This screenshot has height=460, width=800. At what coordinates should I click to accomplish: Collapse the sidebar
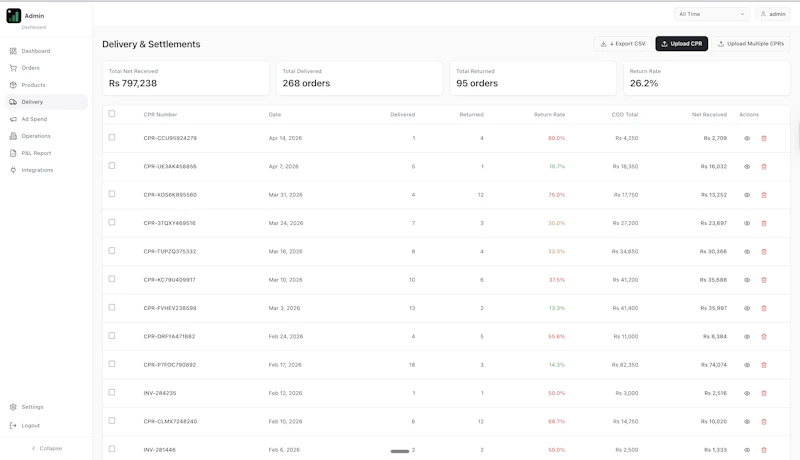[46, 448]
